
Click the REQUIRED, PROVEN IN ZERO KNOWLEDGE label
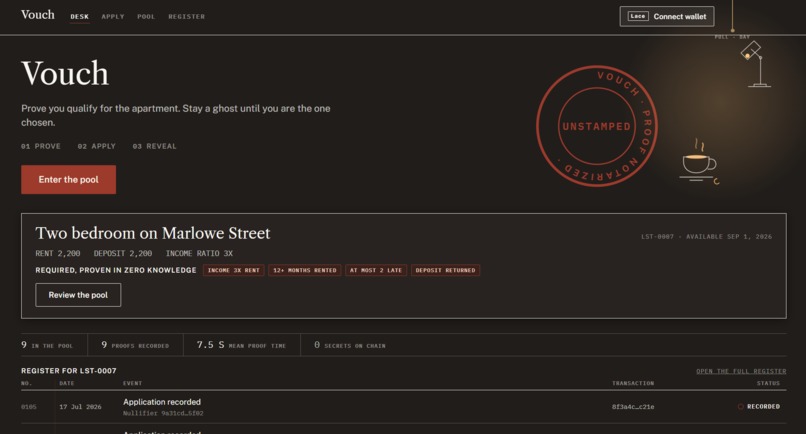[x=116, y=270]
